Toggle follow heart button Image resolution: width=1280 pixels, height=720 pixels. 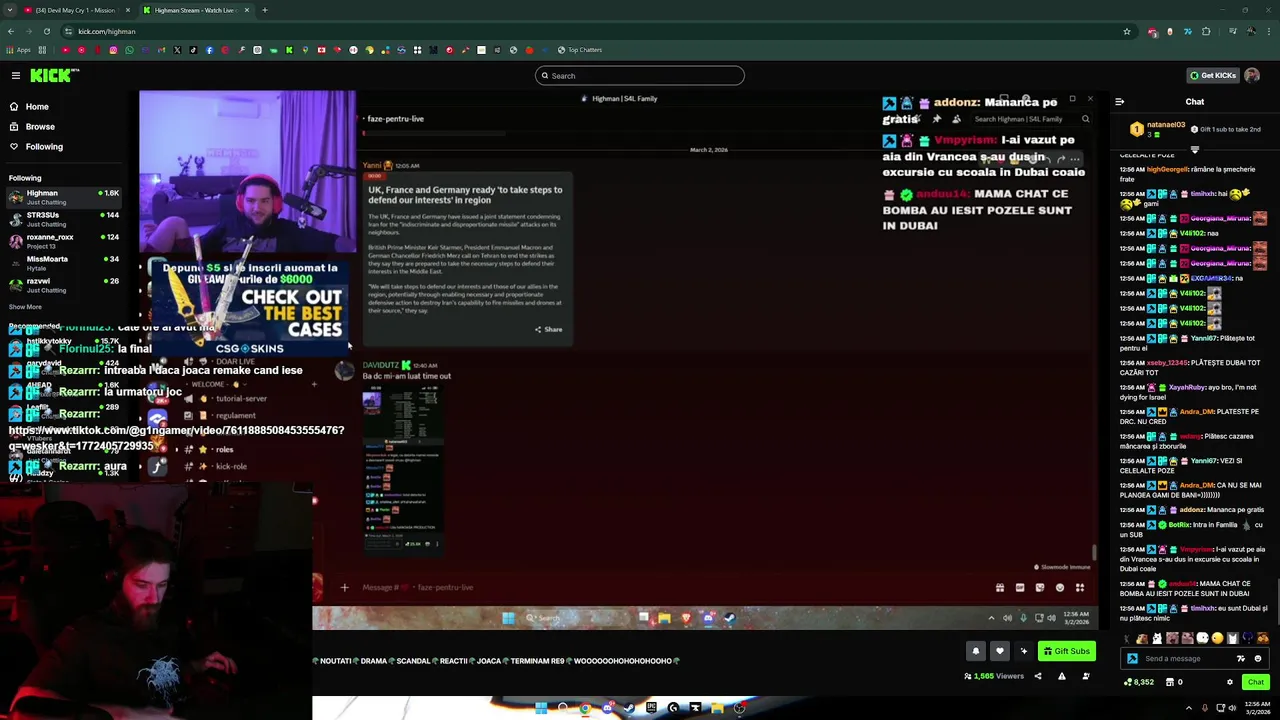pyautogui.click(x=999, y=651)
